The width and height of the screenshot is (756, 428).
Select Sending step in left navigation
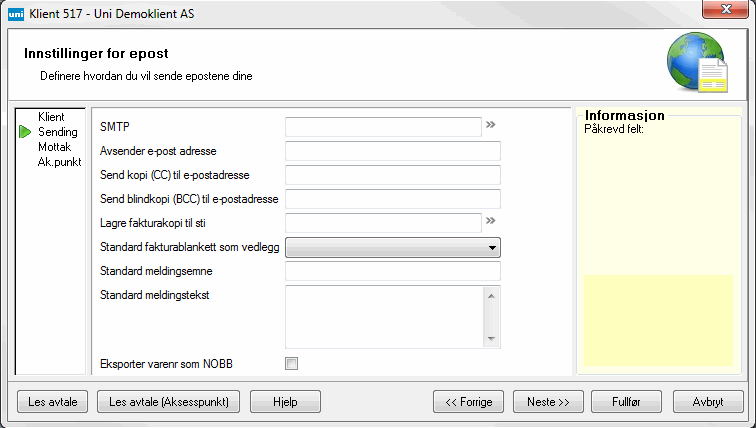click(57, 132)
